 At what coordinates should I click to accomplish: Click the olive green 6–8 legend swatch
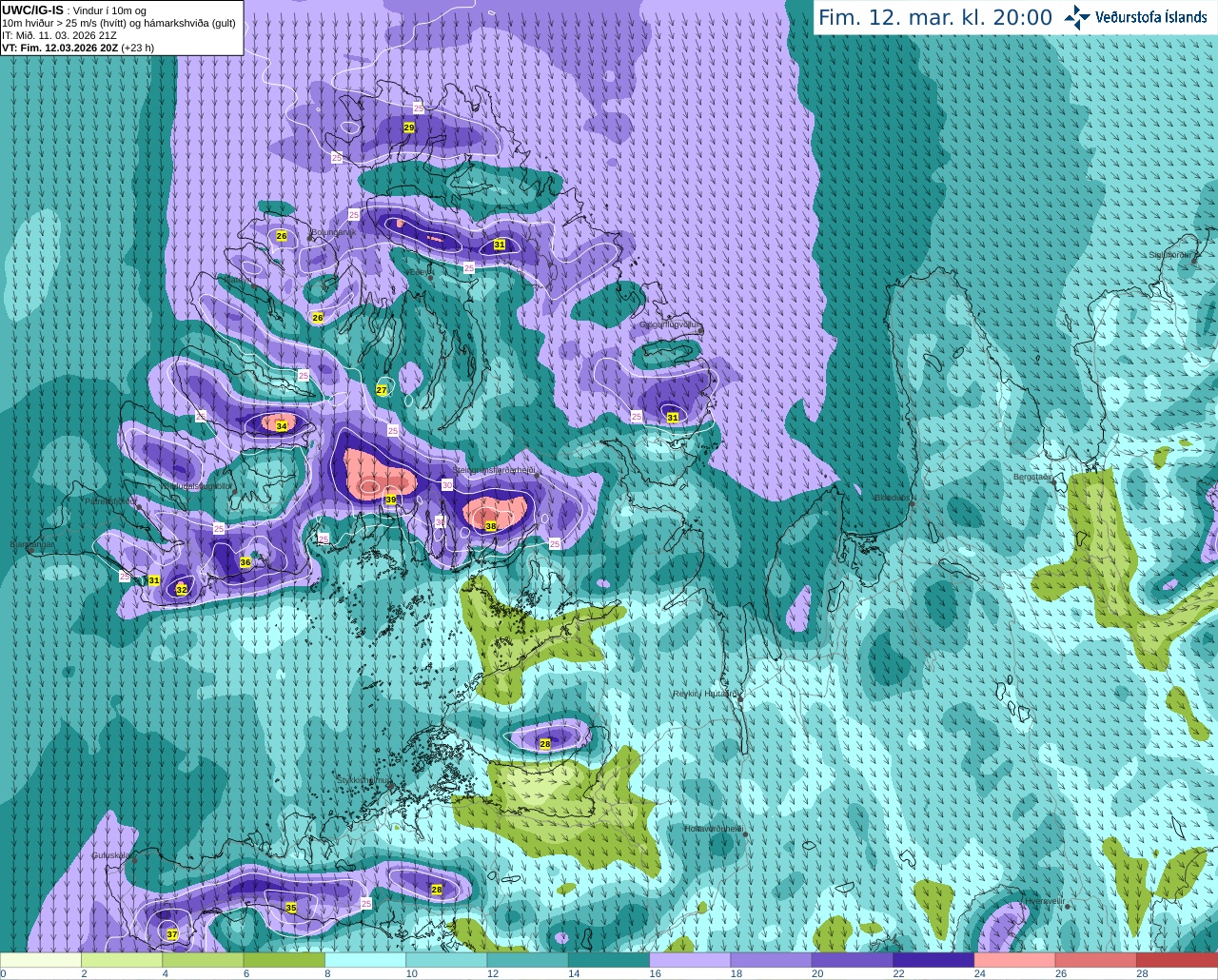pos(284,960)
